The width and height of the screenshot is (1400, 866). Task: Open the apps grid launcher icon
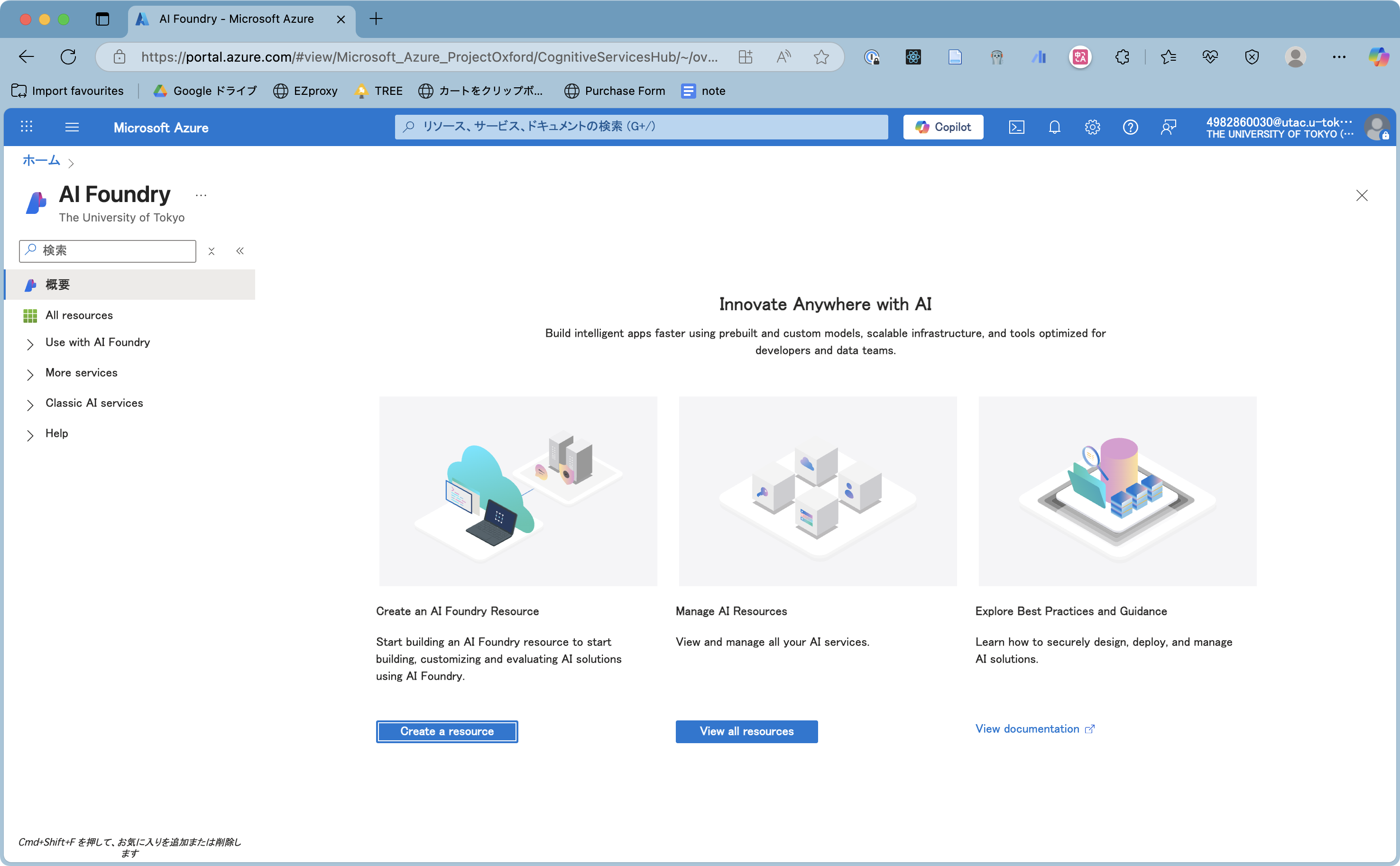click(27, 127)
